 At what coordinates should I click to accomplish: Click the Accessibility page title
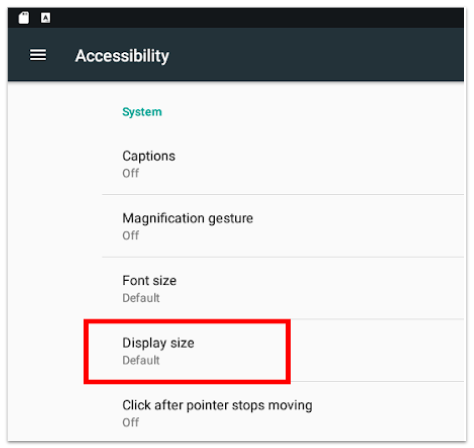tap(122, 55)
